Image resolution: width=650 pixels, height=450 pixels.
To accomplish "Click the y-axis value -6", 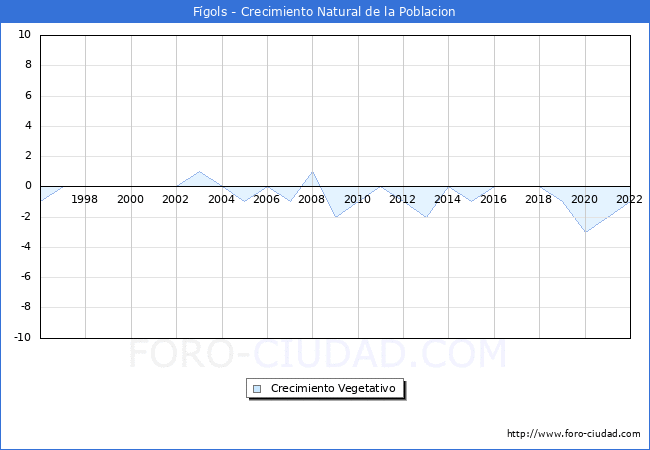I will click(x=26, y=277).
